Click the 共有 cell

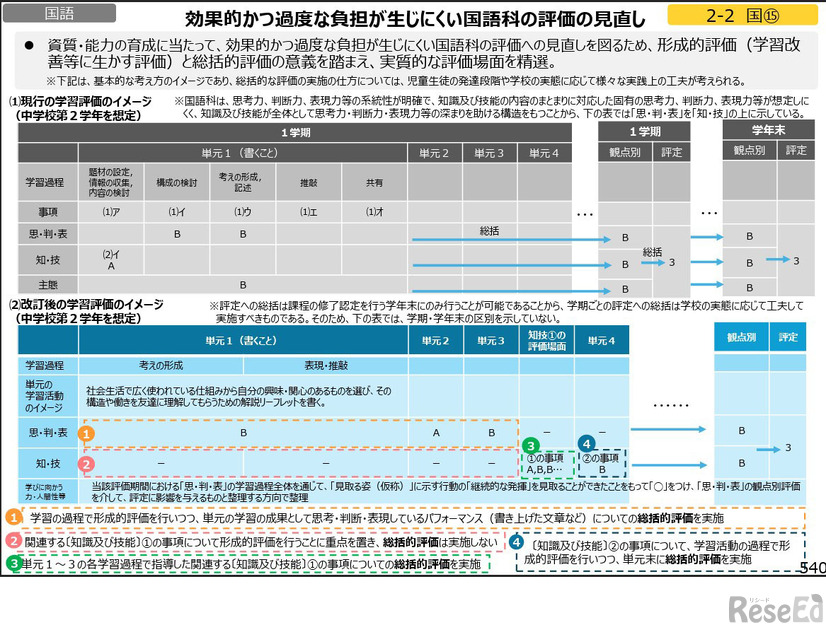[375, 182]
